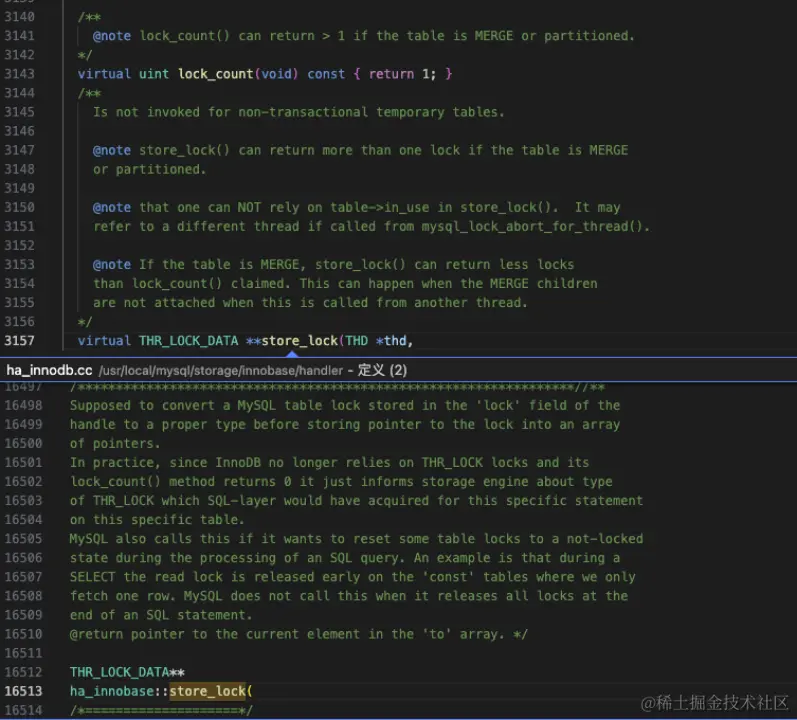Click line number 3150 in the gutter
Image resolution: width=797 pixels, height=720 pixels.
click(19, 207)
